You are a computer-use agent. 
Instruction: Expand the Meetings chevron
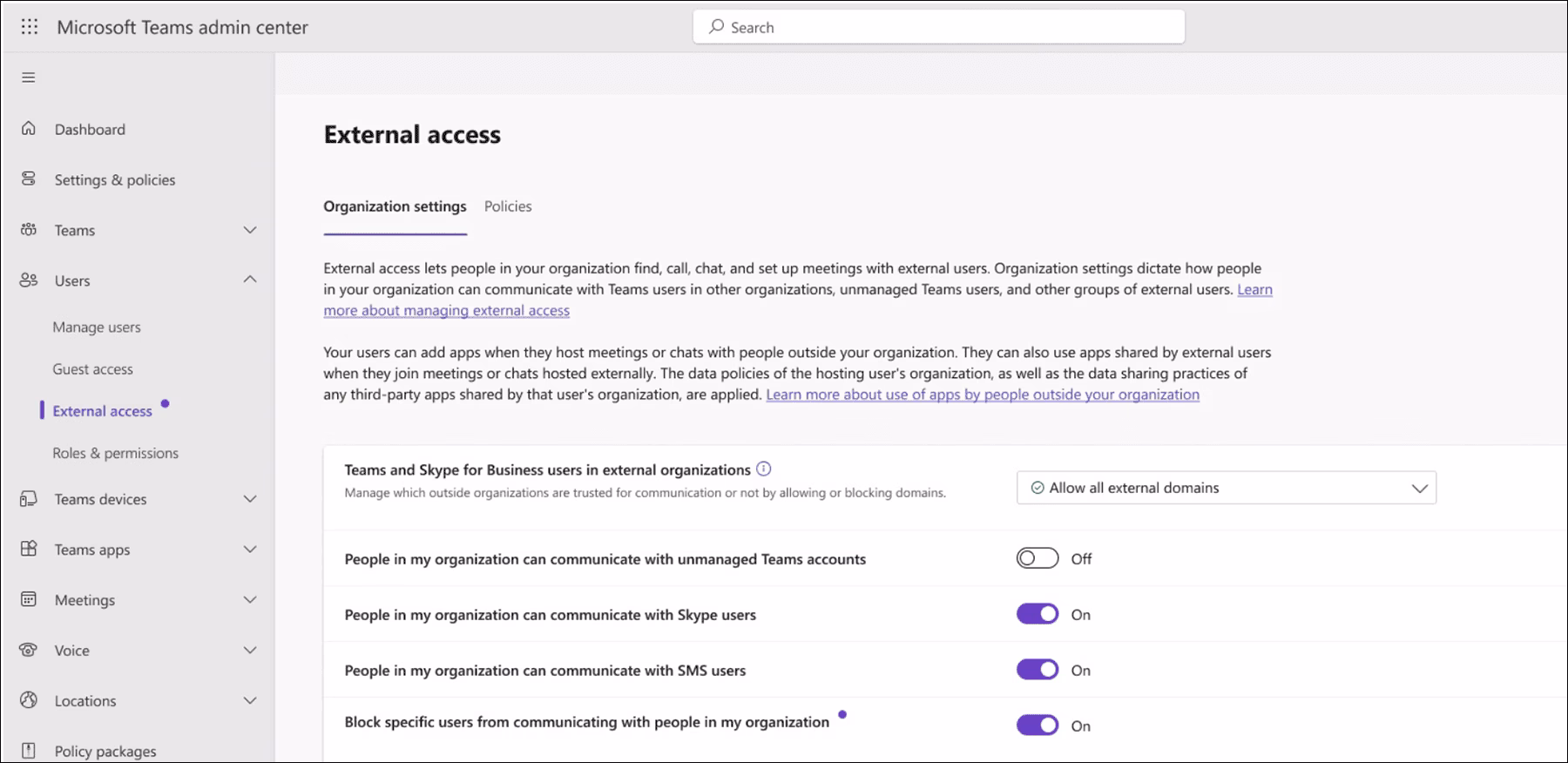(x=250, y=600)
